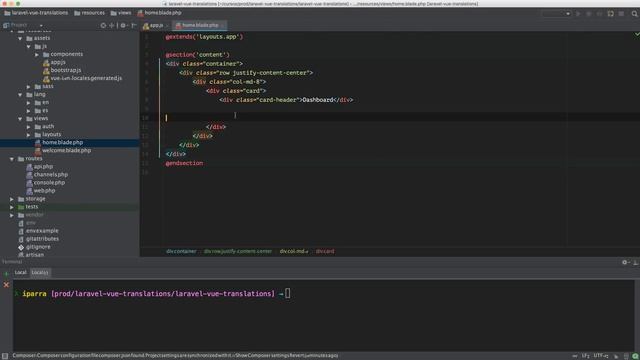Viewport: 640px width, 360px height.
Task: Collapse the assets folder
Action: click(20, 38)
